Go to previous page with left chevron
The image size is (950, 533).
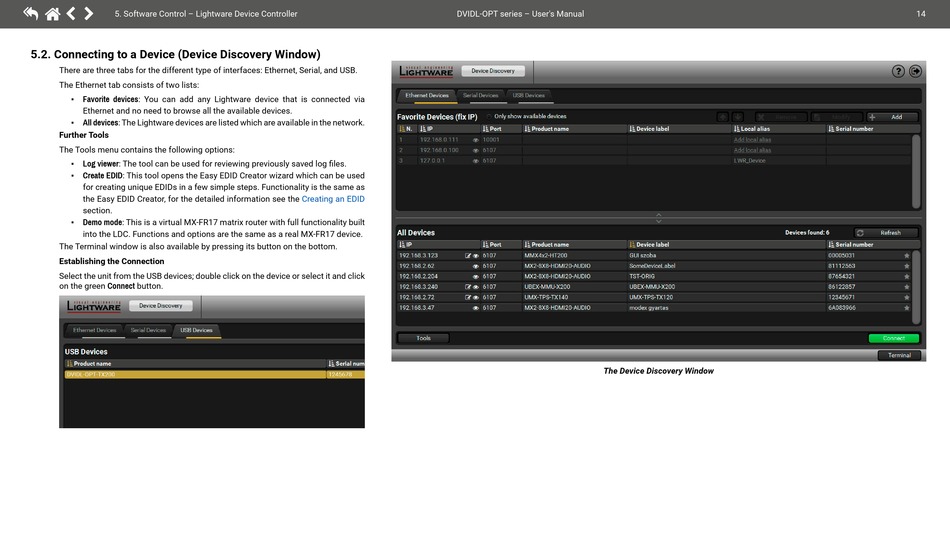click(71, 13)
